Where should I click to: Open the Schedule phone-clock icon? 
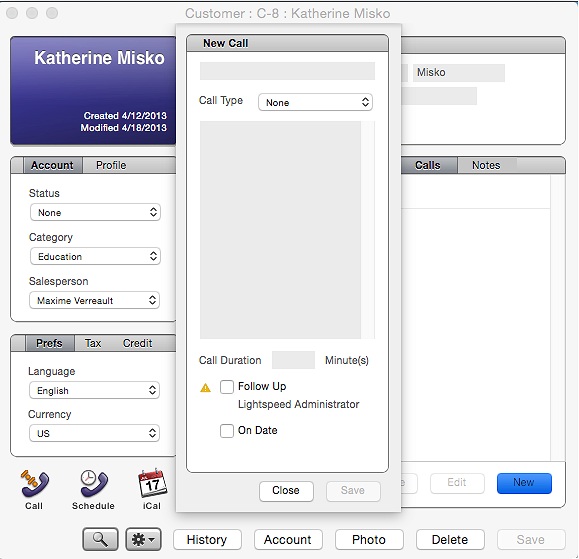coord(94,483)
